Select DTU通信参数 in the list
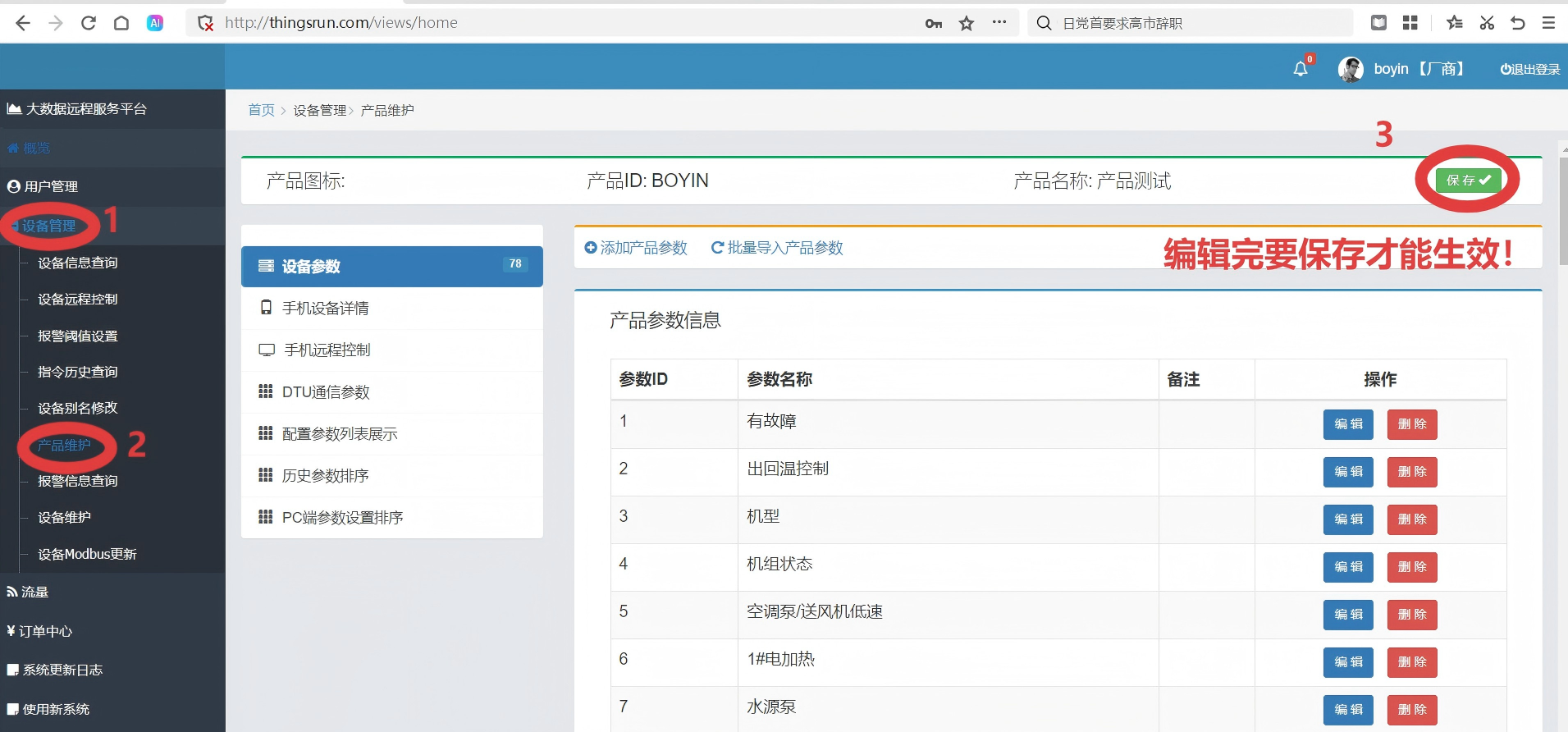The width and height of the screenshot is (1568, 732). tap(326, 392)
